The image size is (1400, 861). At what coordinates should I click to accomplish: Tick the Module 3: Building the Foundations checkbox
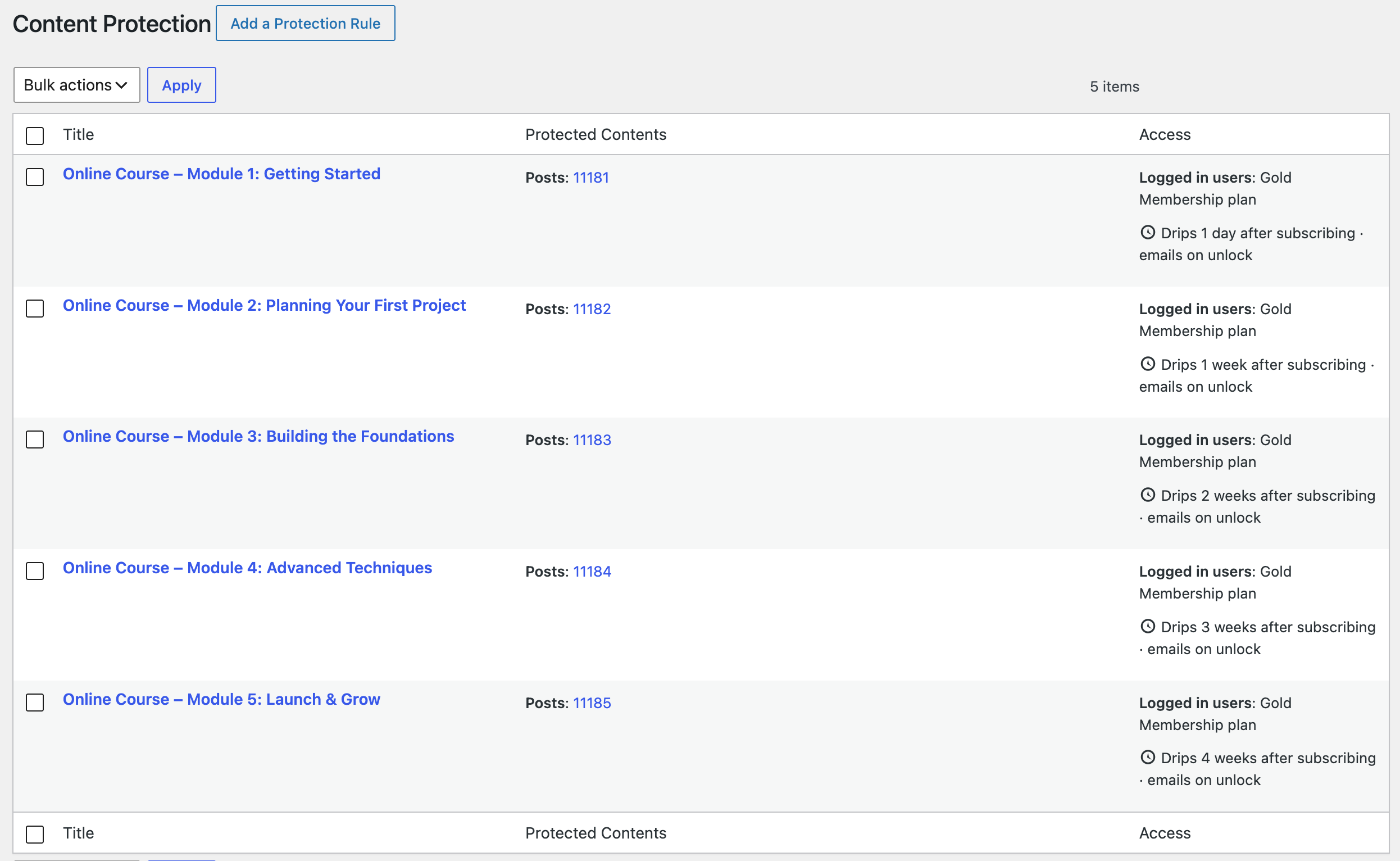pos(35,439)
